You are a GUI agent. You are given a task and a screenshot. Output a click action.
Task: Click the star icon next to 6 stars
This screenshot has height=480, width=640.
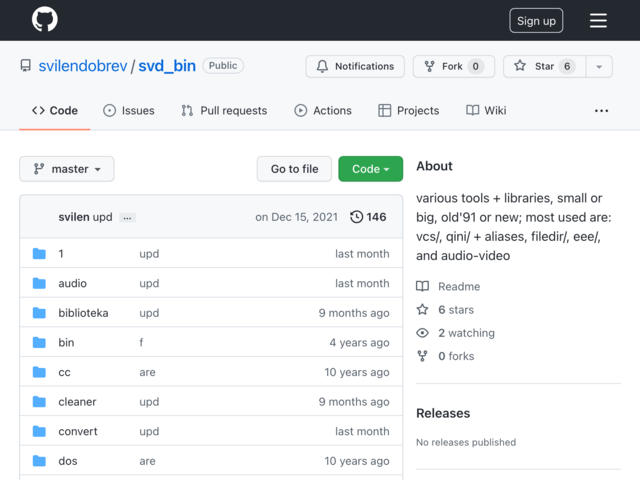point(422,309)
